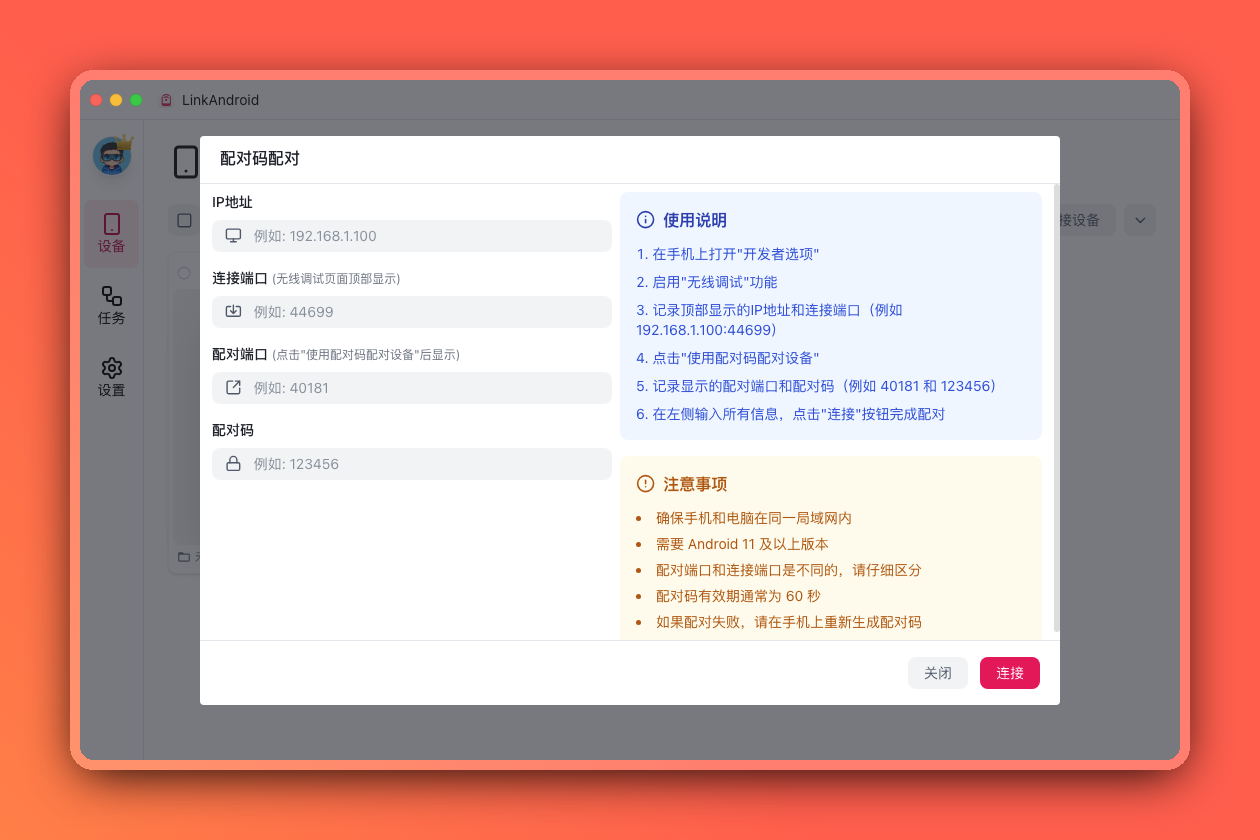Viewport: 1260px width, 840px height.
Task: Click the 配对码 input field
Action: [x=412, y=464]
